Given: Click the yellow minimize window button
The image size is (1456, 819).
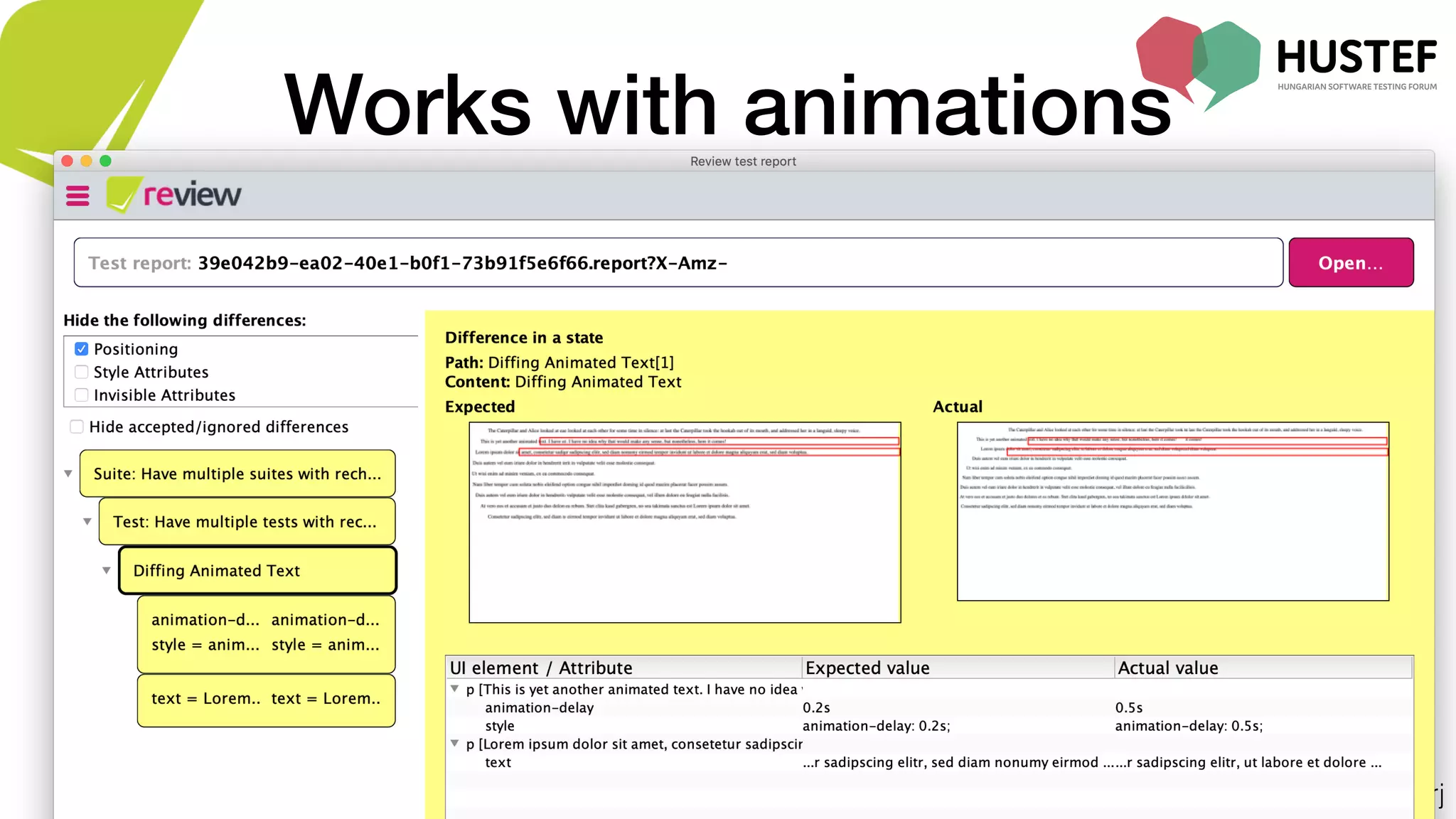Looking at the screenshot, I should click(86, 161).
